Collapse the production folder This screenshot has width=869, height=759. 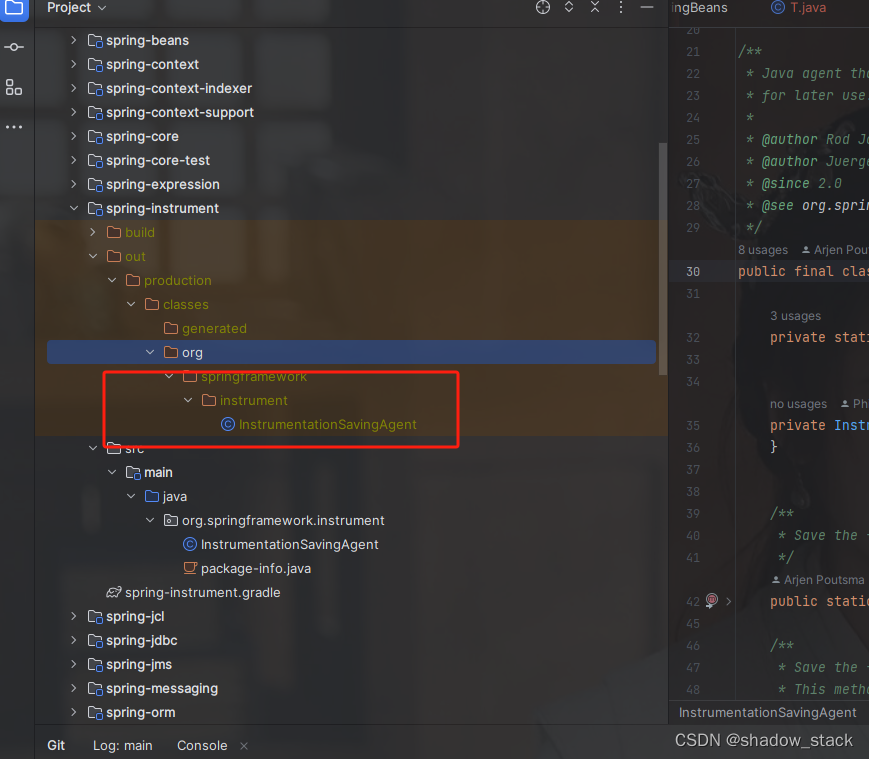pyautogui.click(x=112, y=280)
